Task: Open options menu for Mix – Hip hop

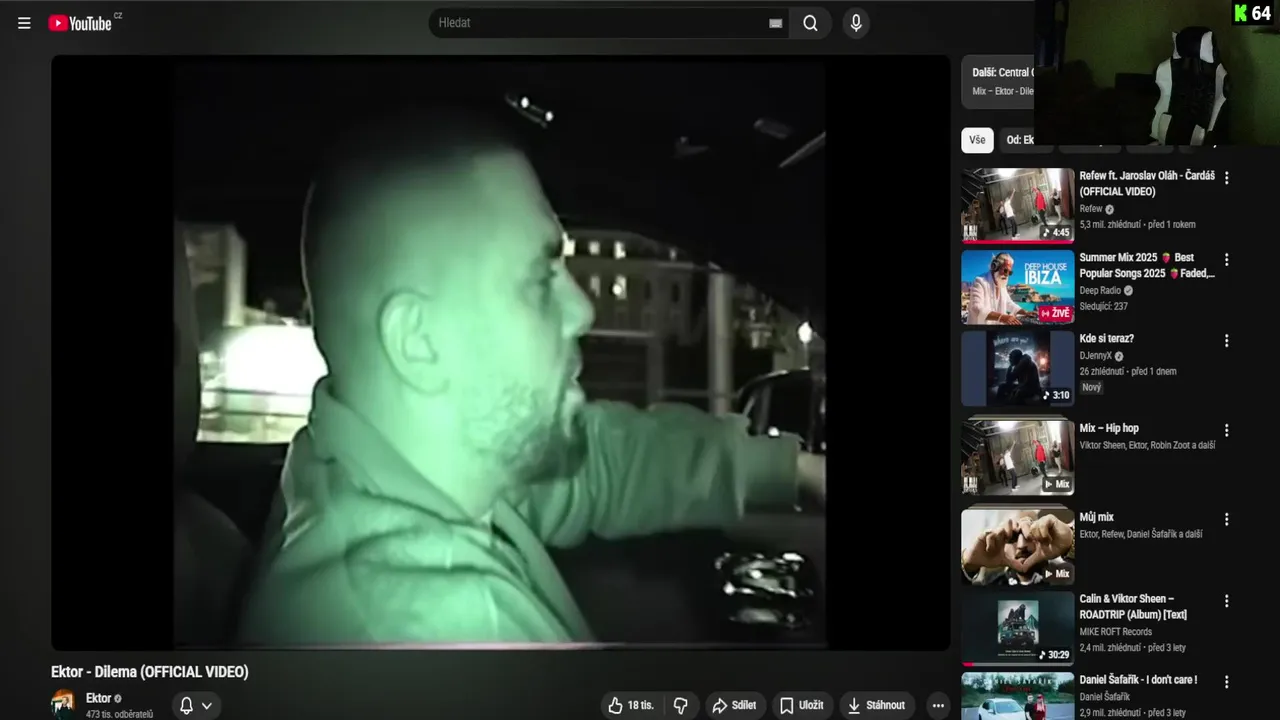Action: (1227, 430)
